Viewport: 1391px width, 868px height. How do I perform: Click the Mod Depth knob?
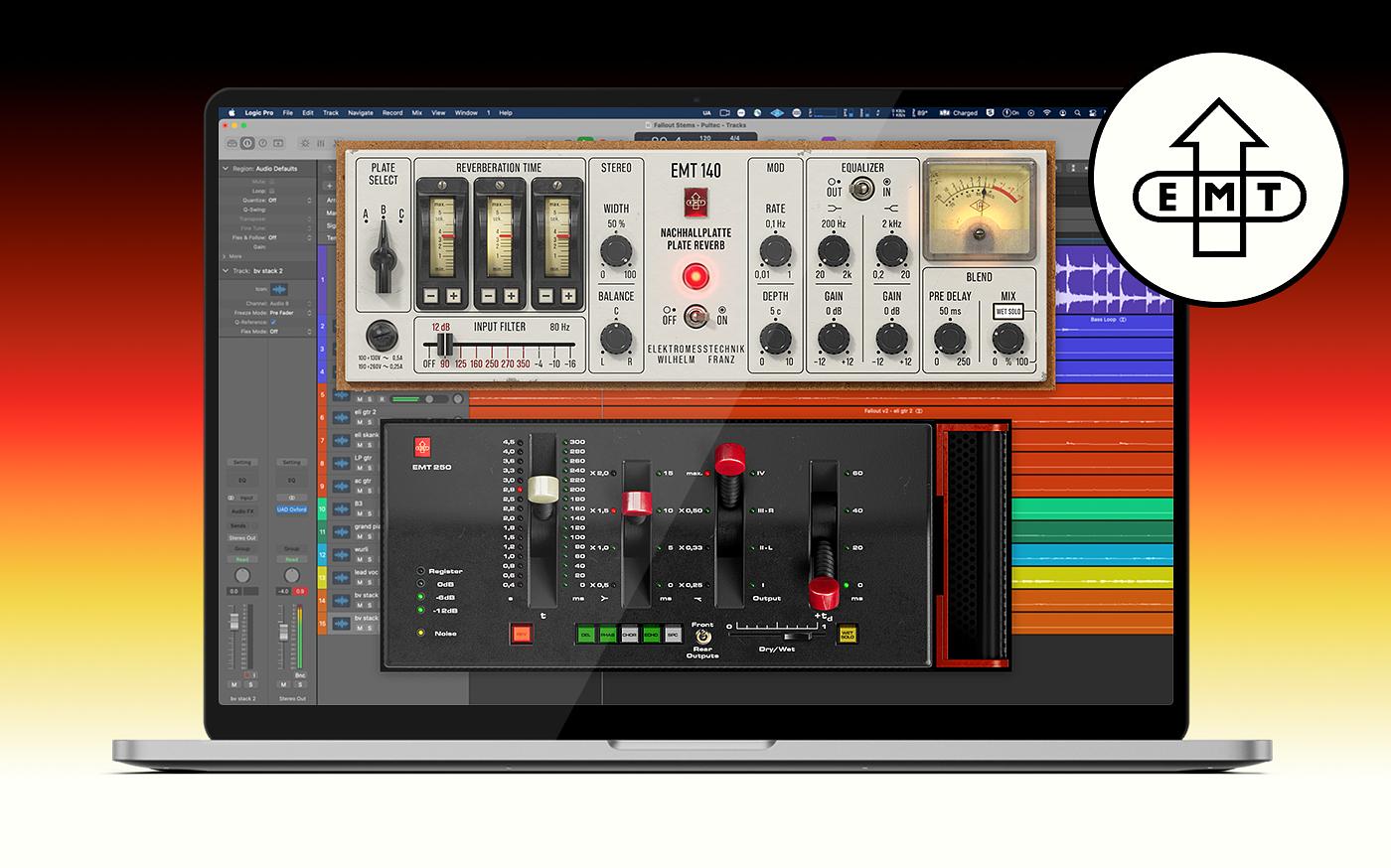775,339
